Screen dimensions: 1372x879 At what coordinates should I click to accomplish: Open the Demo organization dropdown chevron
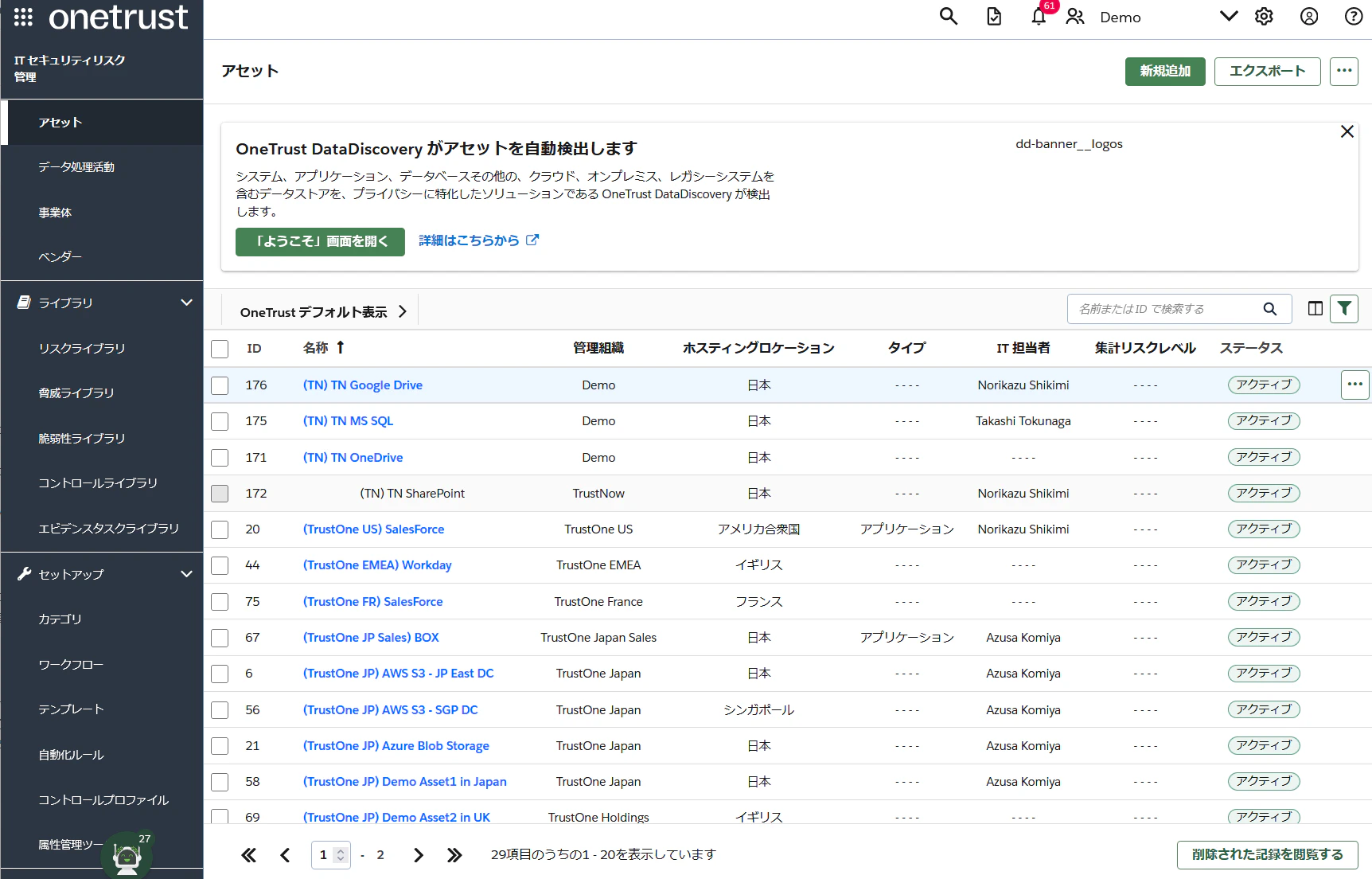click(x=1229, y=17)
